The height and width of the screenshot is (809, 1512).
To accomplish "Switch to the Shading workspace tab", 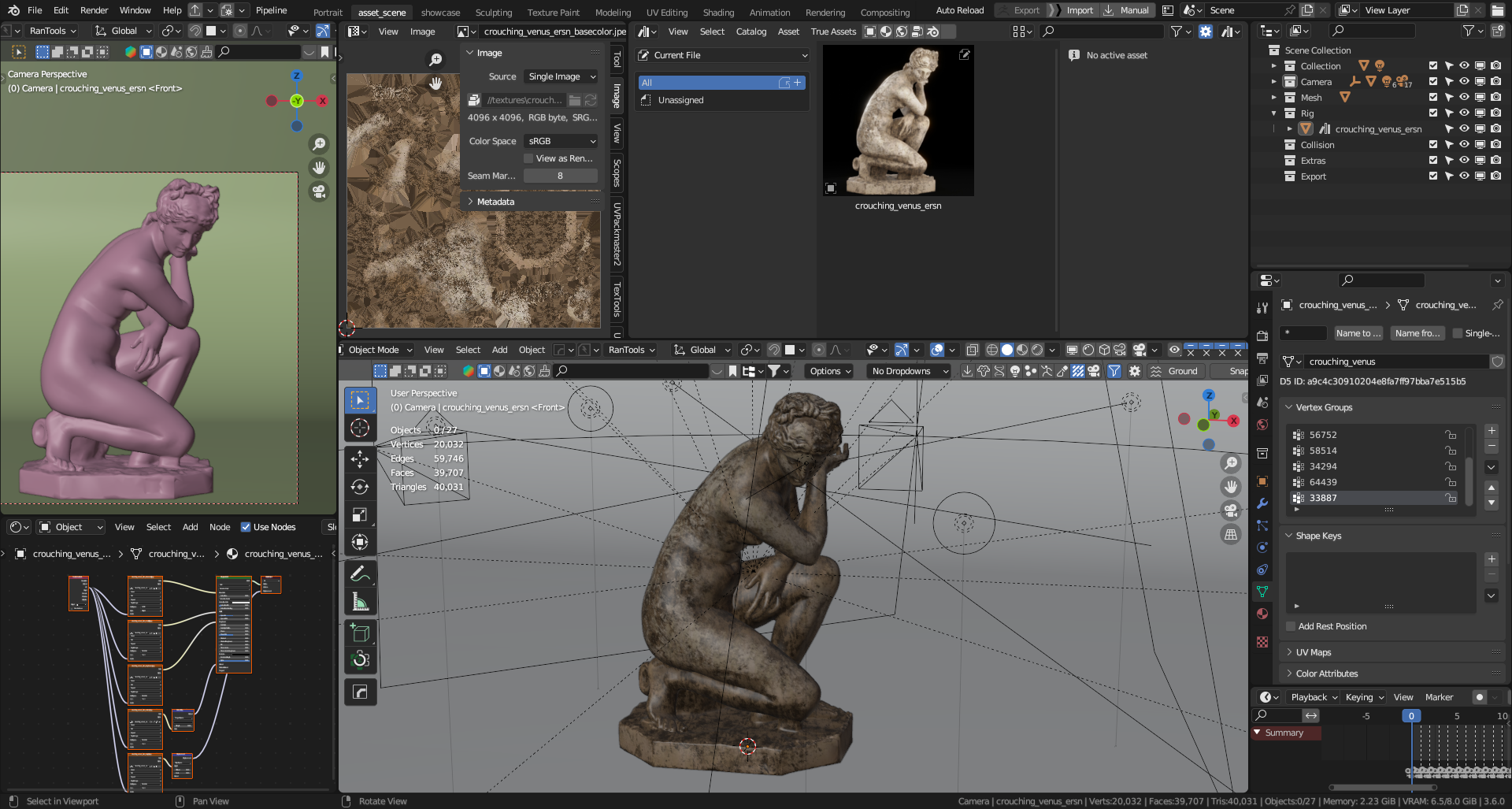I will [718, 13].
